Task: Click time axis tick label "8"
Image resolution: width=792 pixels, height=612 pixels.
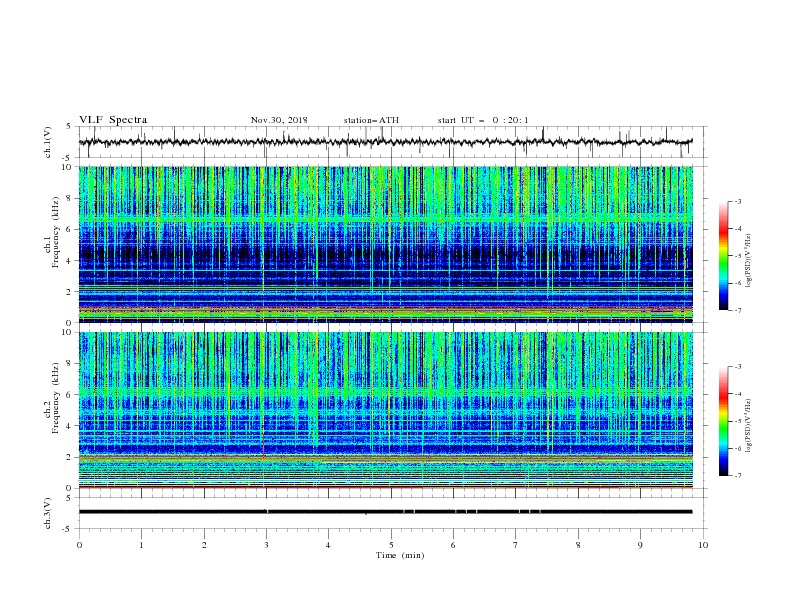Action: [578, 545]
